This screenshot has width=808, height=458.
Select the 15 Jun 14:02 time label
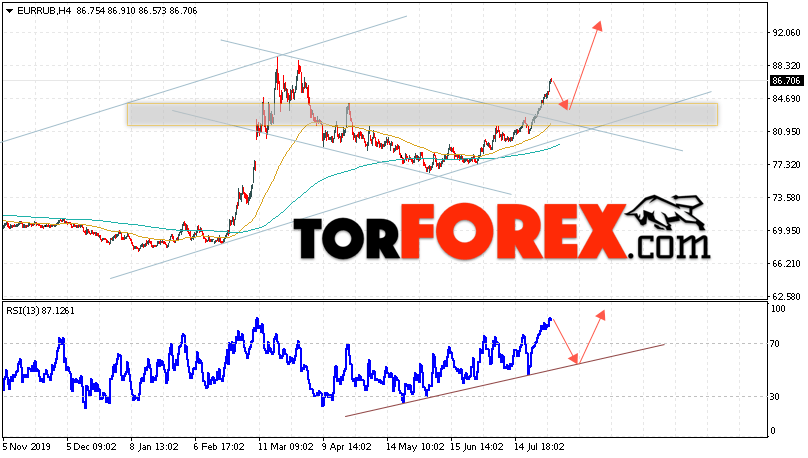477,447
